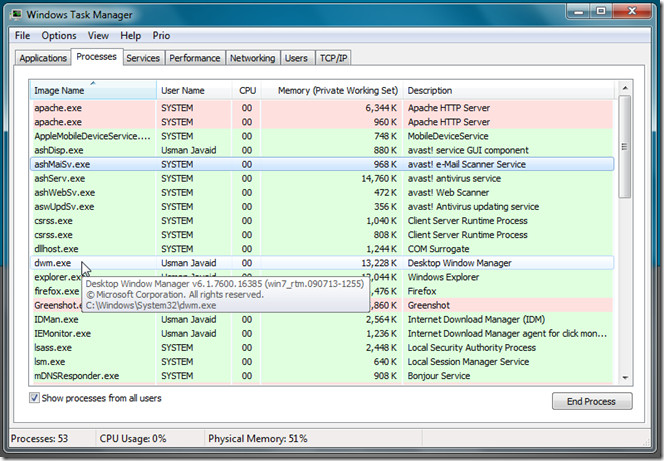Click the scroll up arrow of process list
Image resolution: width=664 pixels, height=461 pixels.
click(x=625, y=88)
